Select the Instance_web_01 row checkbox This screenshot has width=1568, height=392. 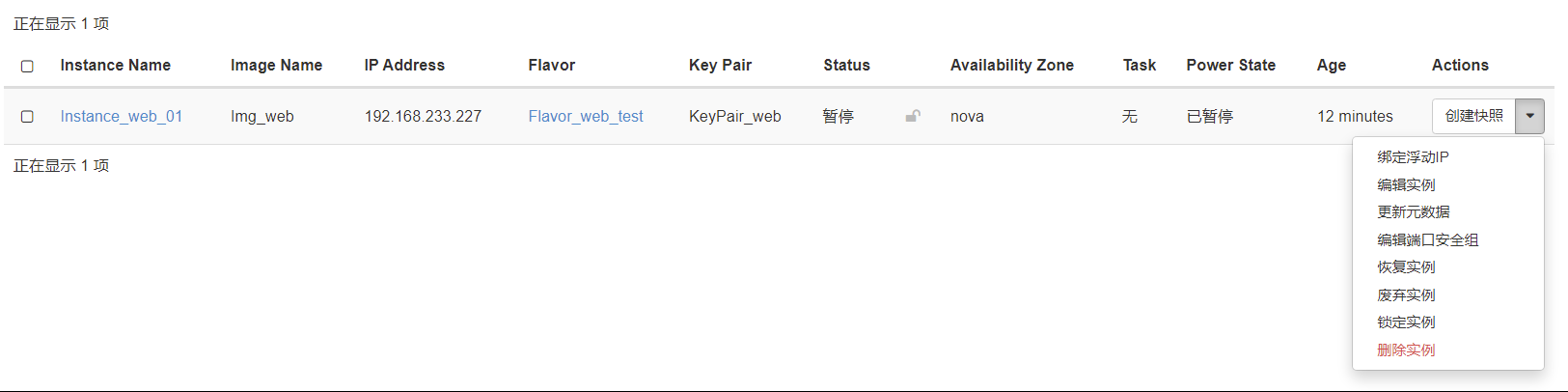click(x=27, y=116)
